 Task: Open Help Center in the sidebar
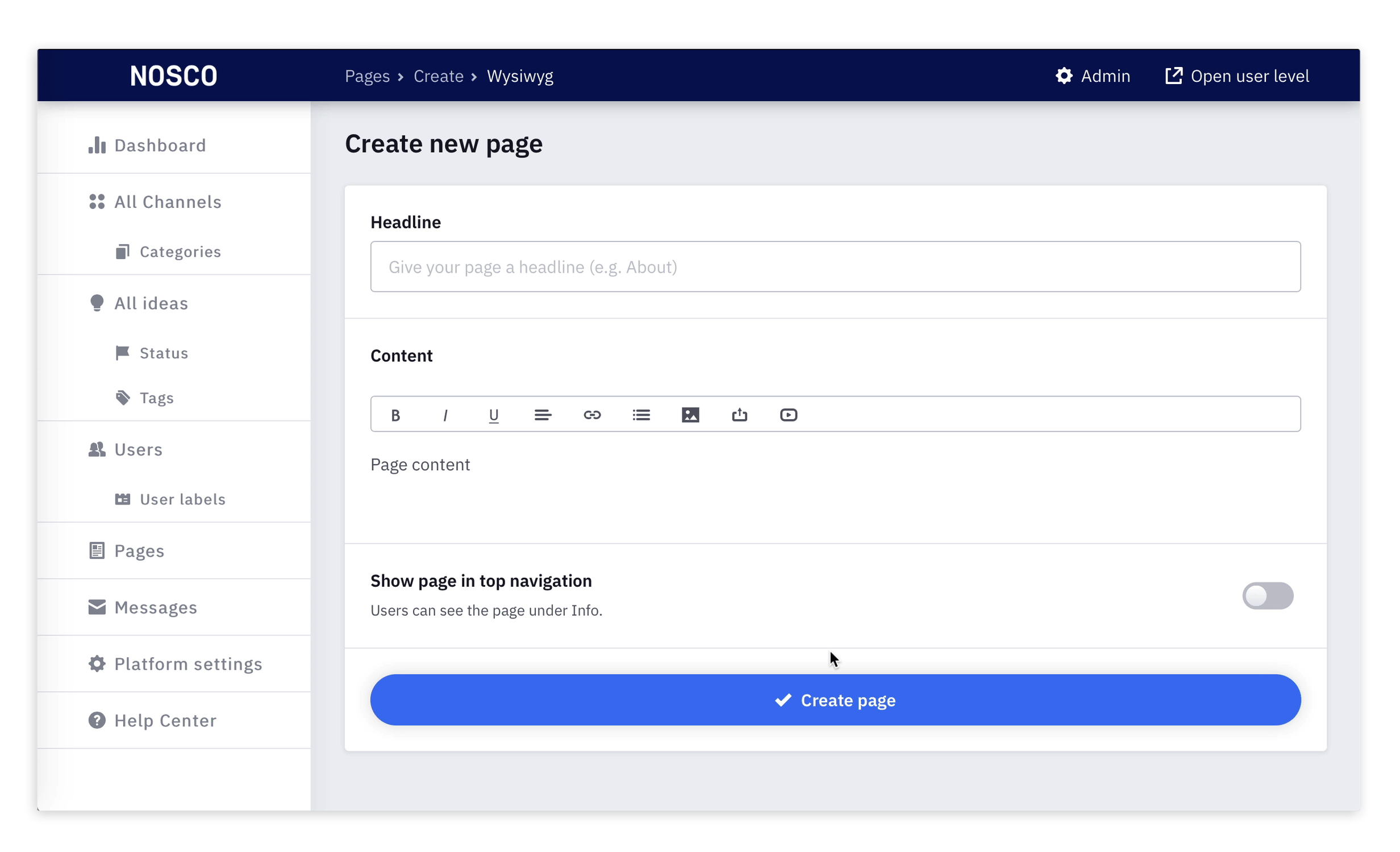[165, 720]
